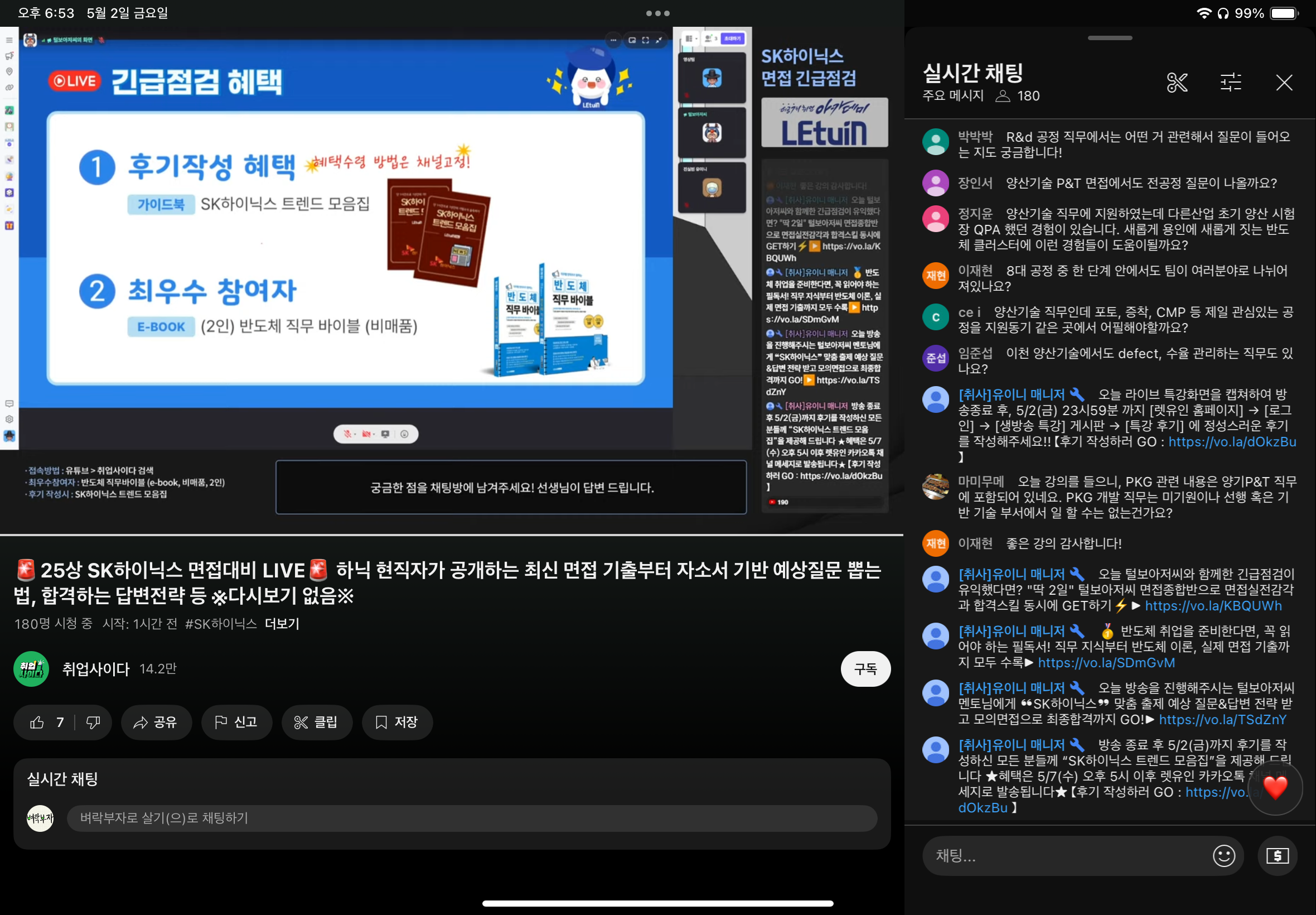Image resolution: width=1316 pixels, height=915 pixels.
Task: Open 실시간 채팅 section header below video
Action: pos(62,778)
